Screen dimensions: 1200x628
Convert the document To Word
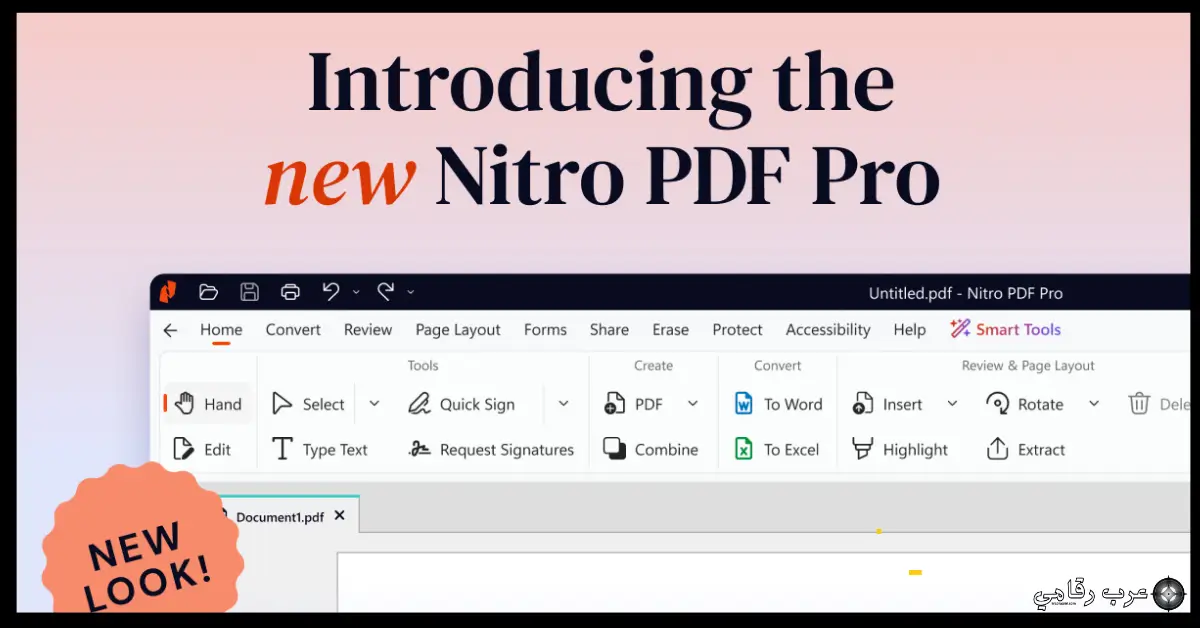point(778,404)
